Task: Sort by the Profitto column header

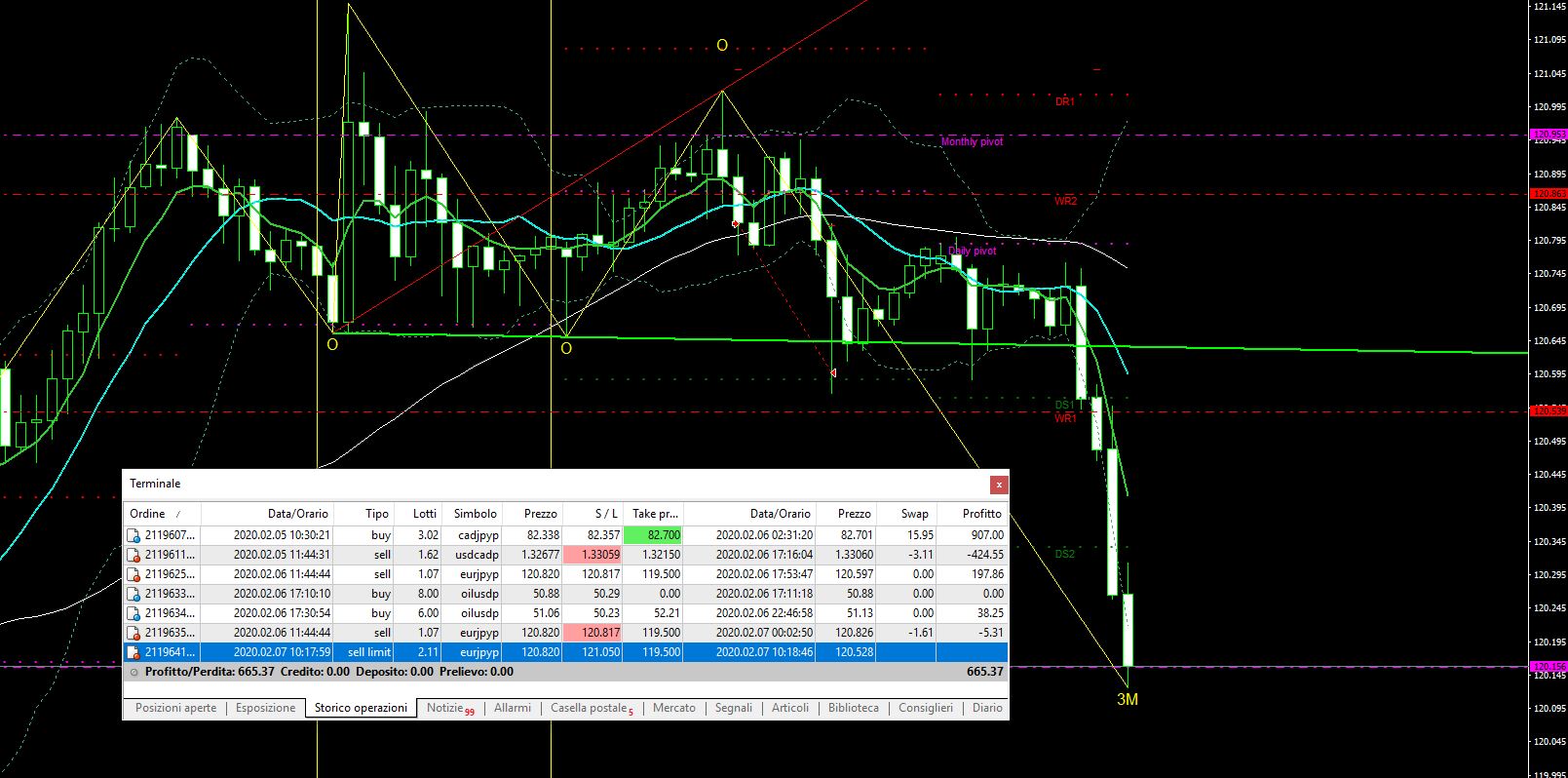Action: [x=972, y=514]
